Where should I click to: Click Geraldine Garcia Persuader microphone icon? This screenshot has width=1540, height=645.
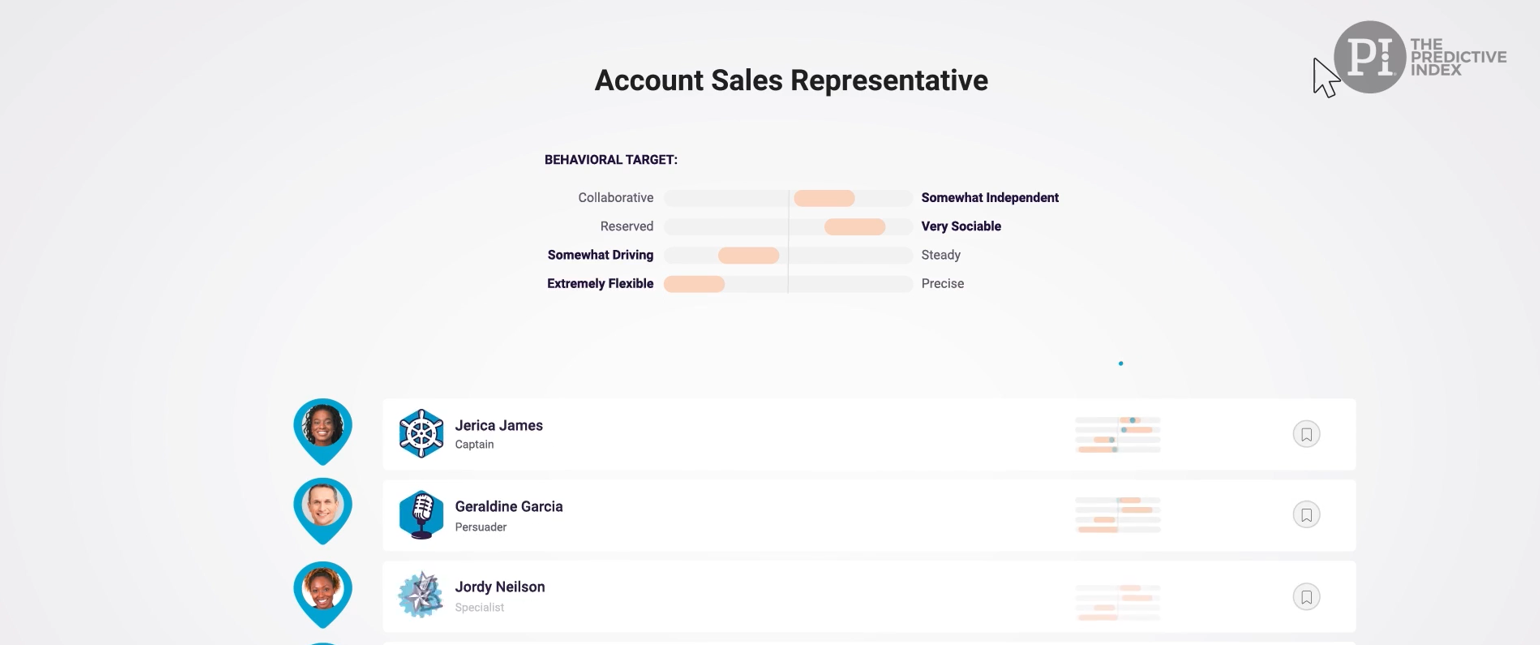click(x=421, y=515)
